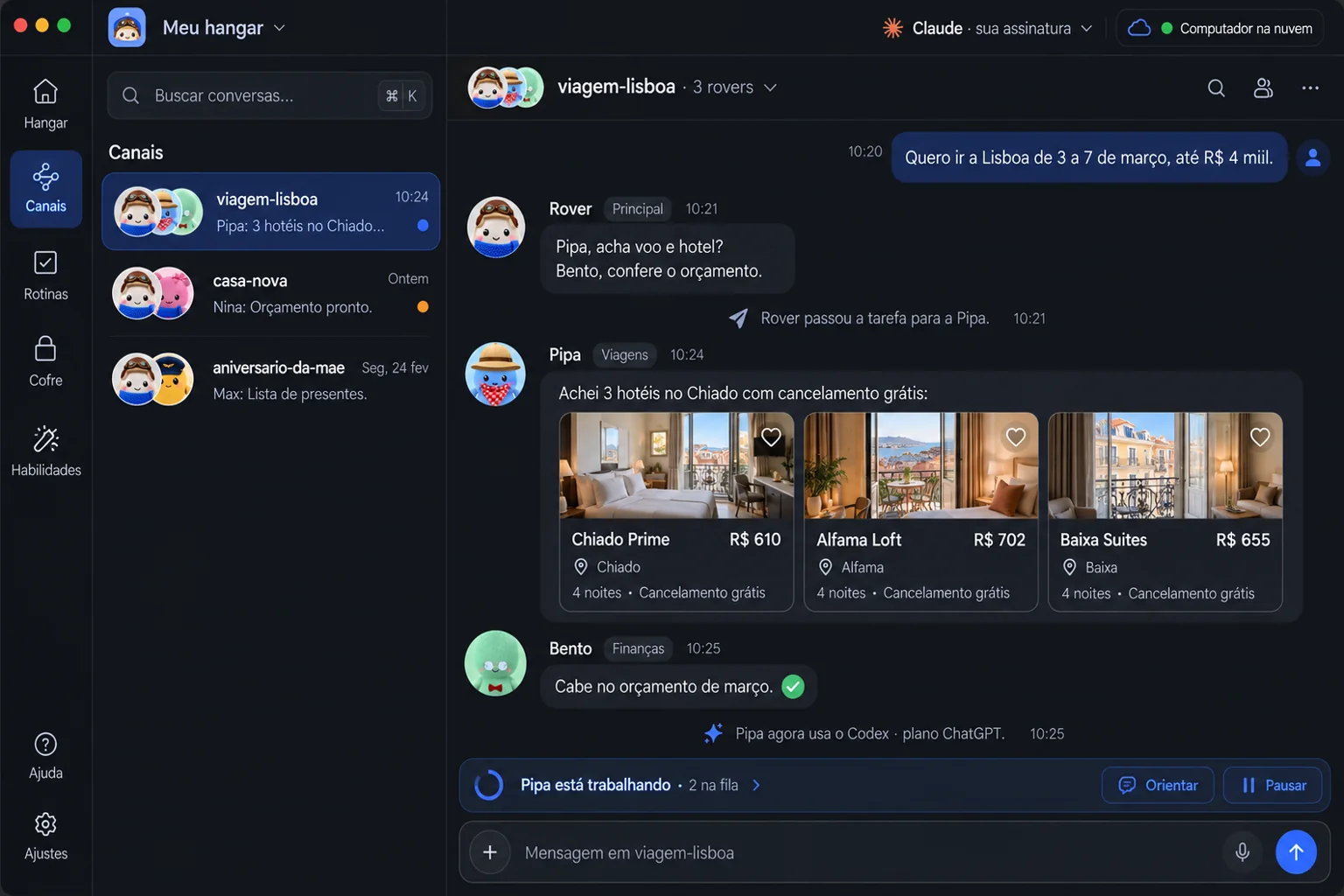Open Ajustes settings

[45, 836]
